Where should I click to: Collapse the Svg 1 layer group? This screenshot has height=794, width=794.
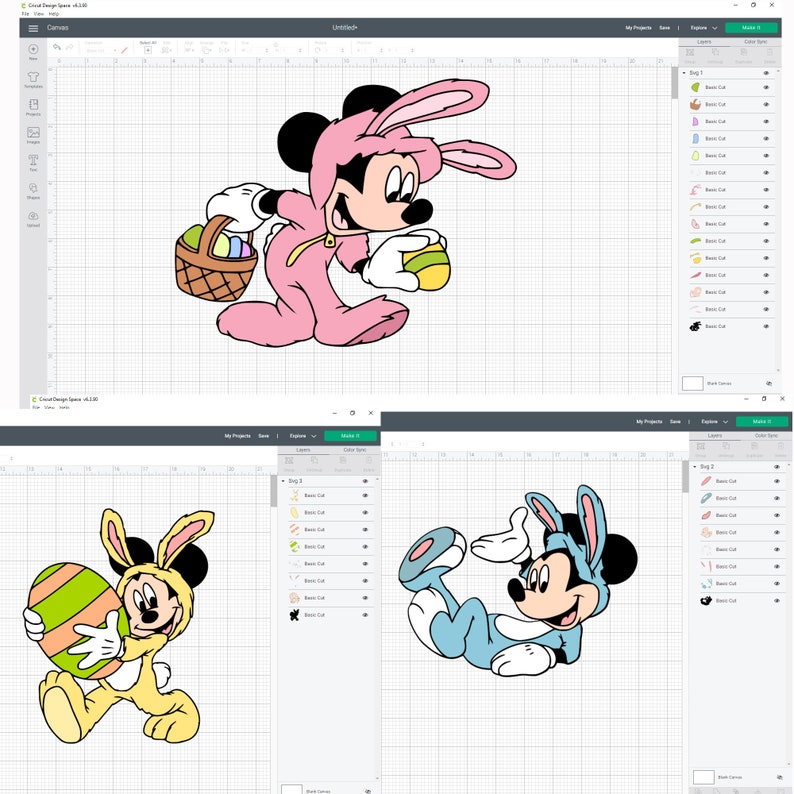(x=684, y=73)
